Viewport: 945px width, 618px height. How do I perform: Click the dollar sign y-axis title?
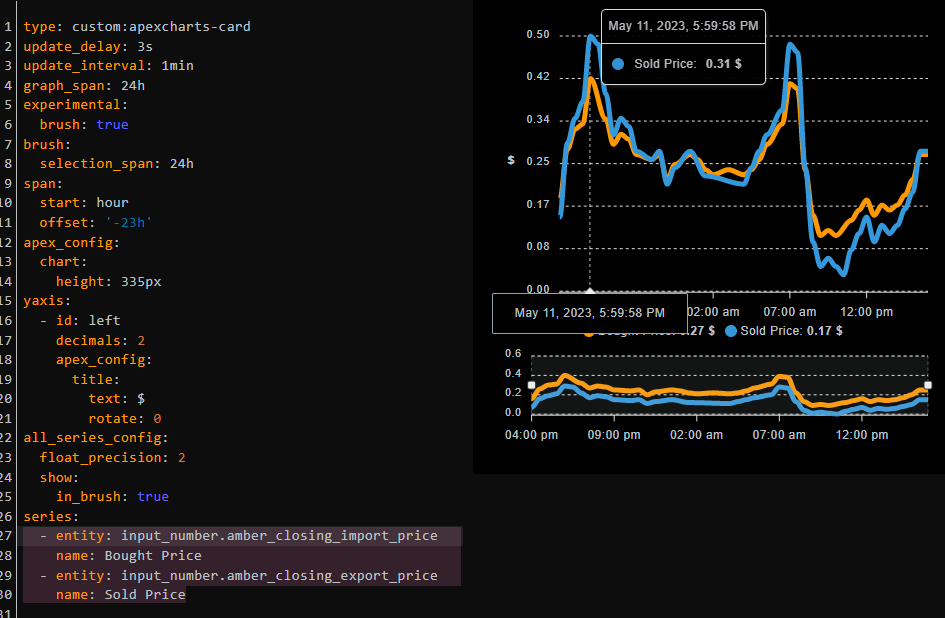(x=510, y=159)
